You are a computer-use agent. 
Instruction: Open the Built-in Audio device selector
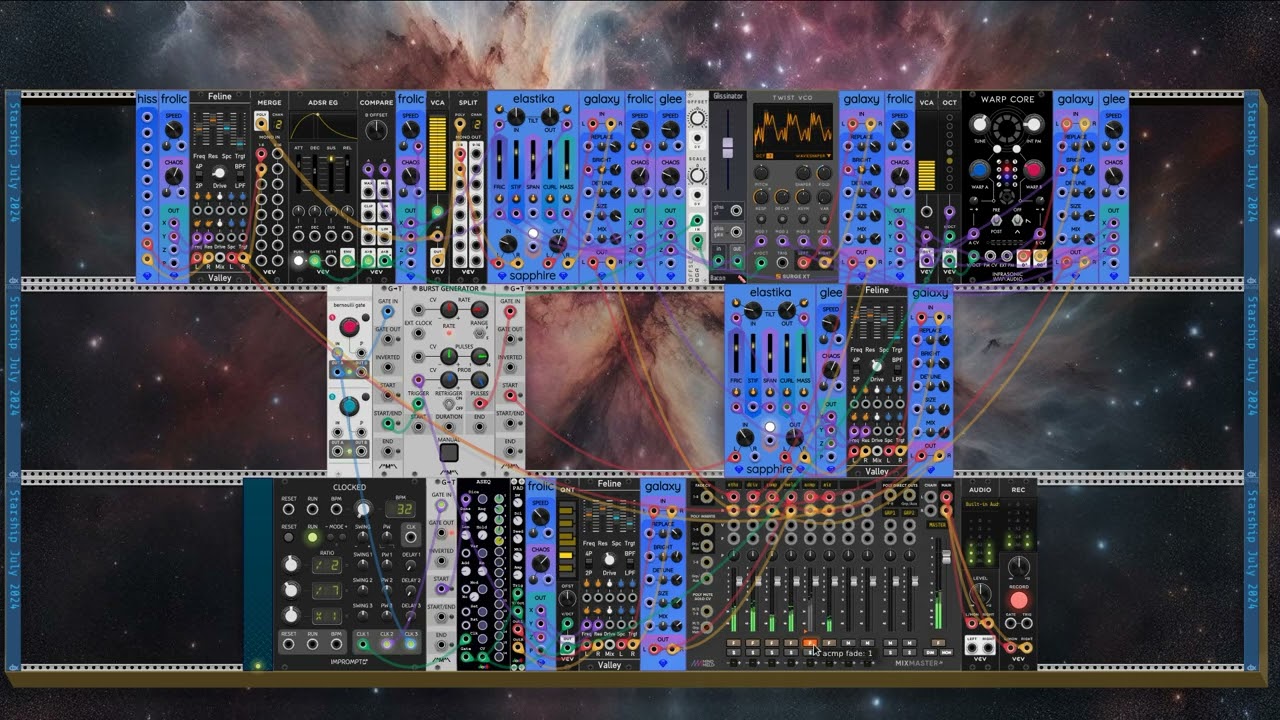(x=982, y=504)
